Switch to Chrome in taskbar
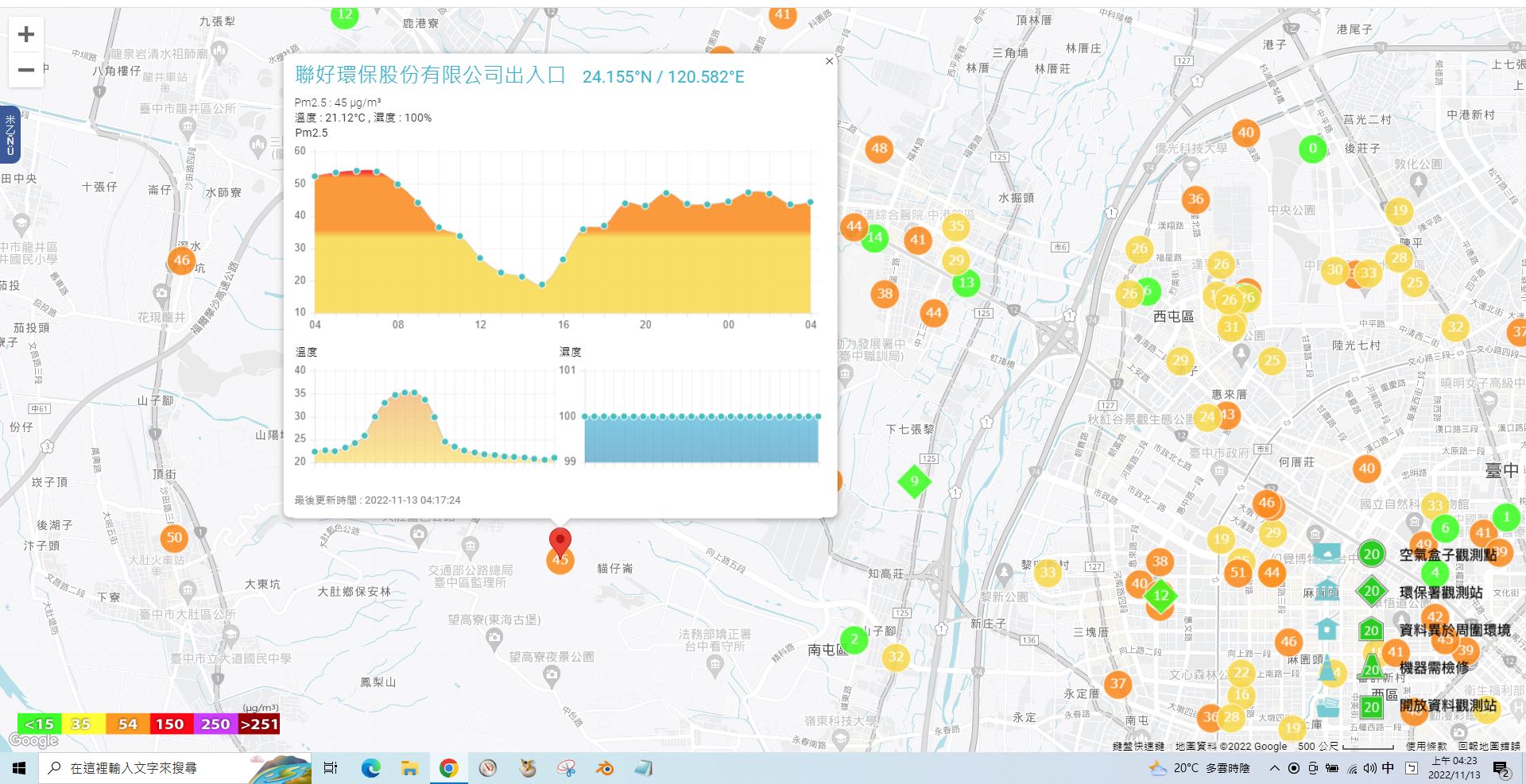 pos(448,768)
